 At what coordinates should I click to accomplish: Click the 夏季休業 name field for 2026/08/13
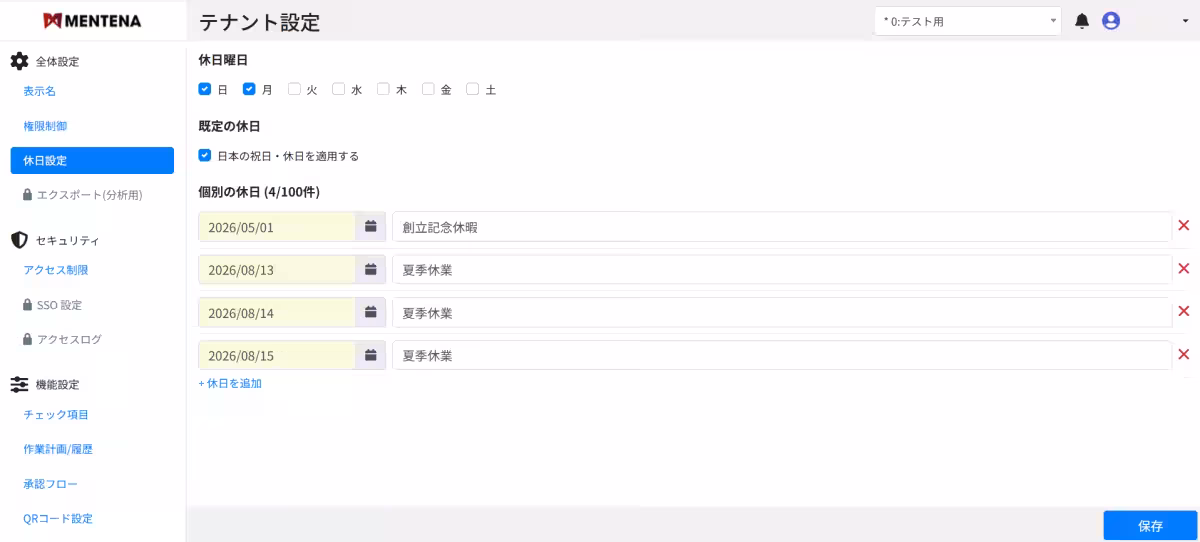[x=782, y=270]
